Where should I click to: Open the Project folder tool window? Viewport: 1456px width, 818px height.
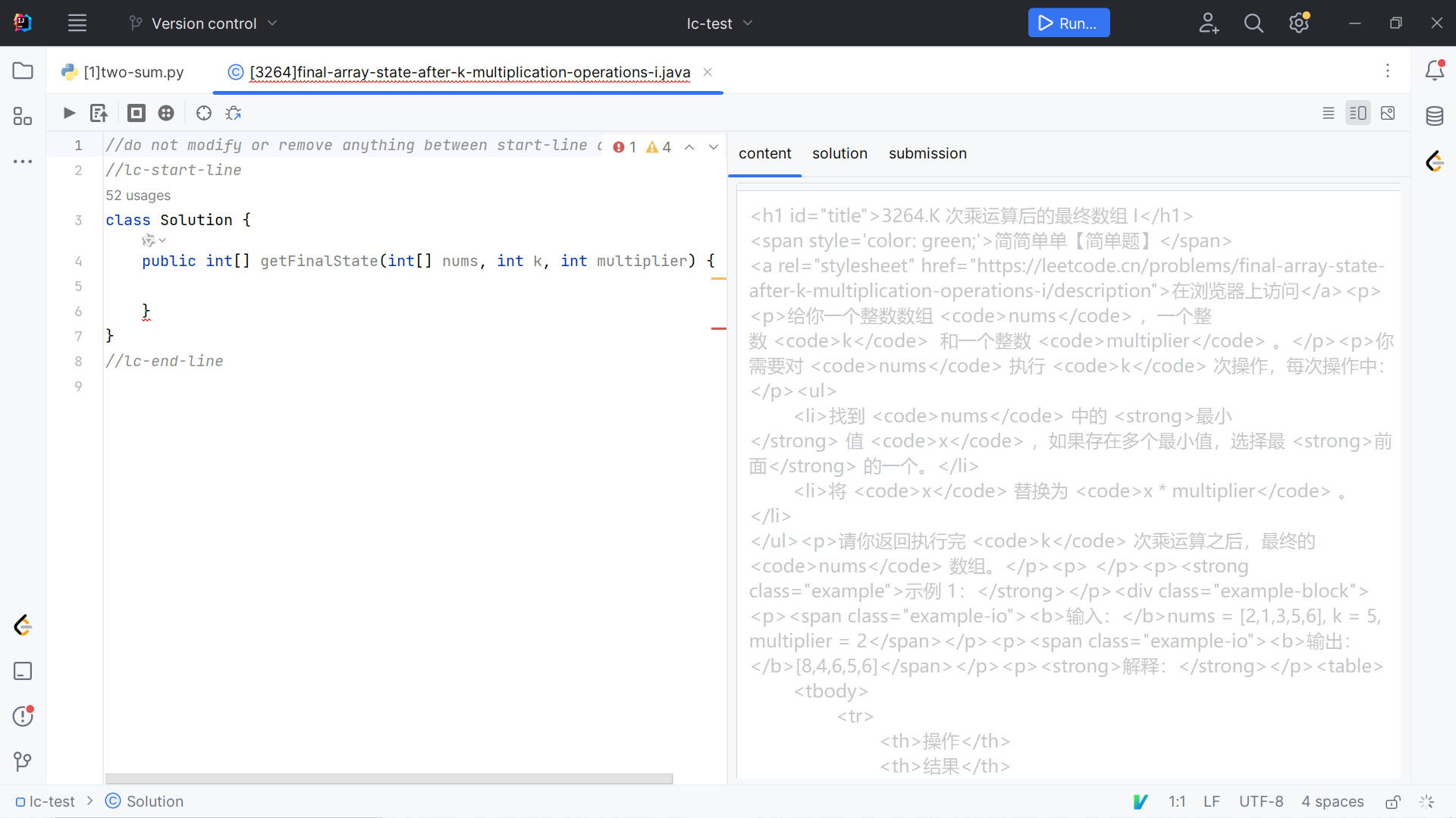click(x=23, y=71)
